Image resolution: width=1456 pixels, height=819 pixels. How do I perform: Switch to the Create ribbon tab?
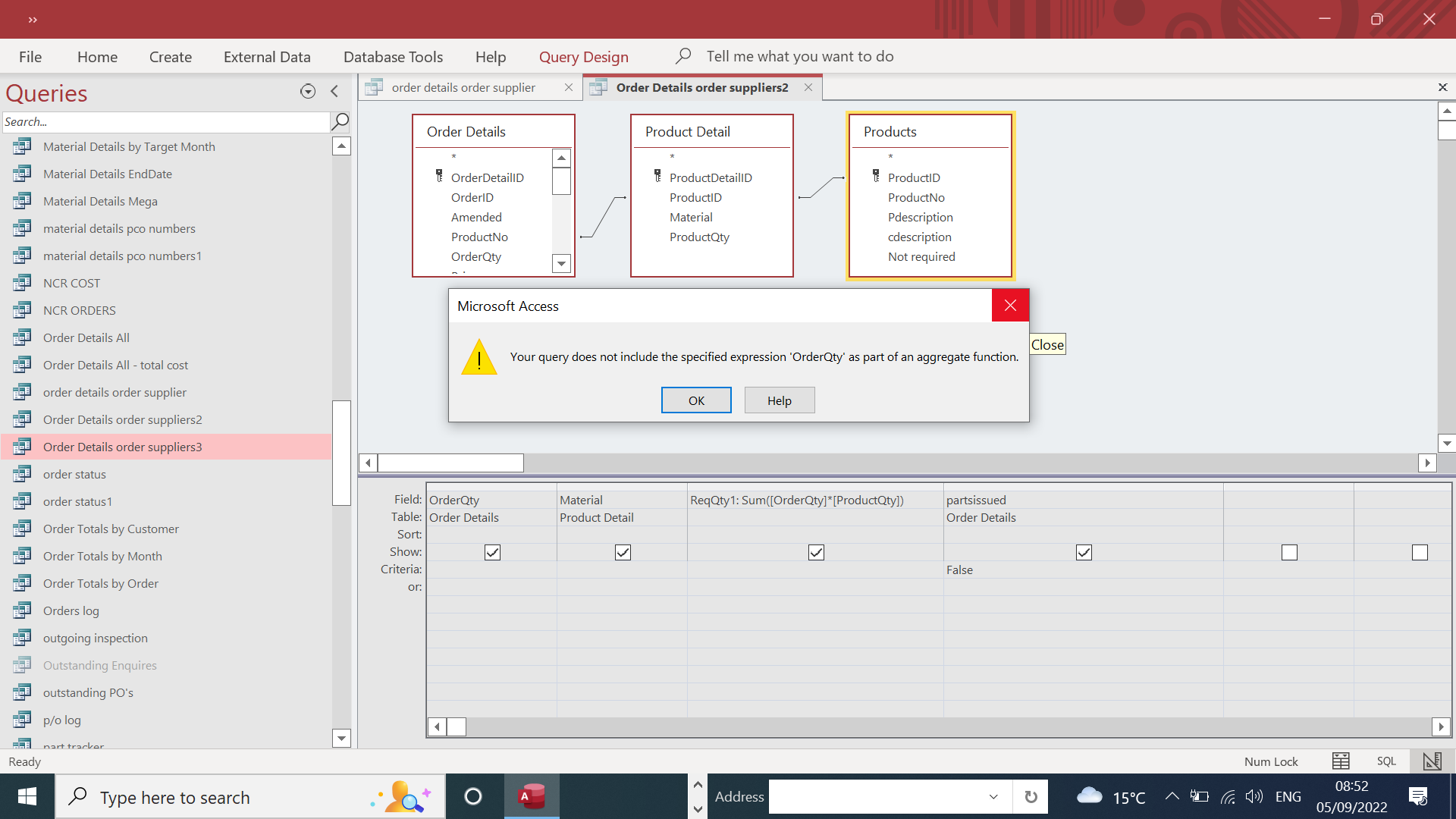coord(171,57)
